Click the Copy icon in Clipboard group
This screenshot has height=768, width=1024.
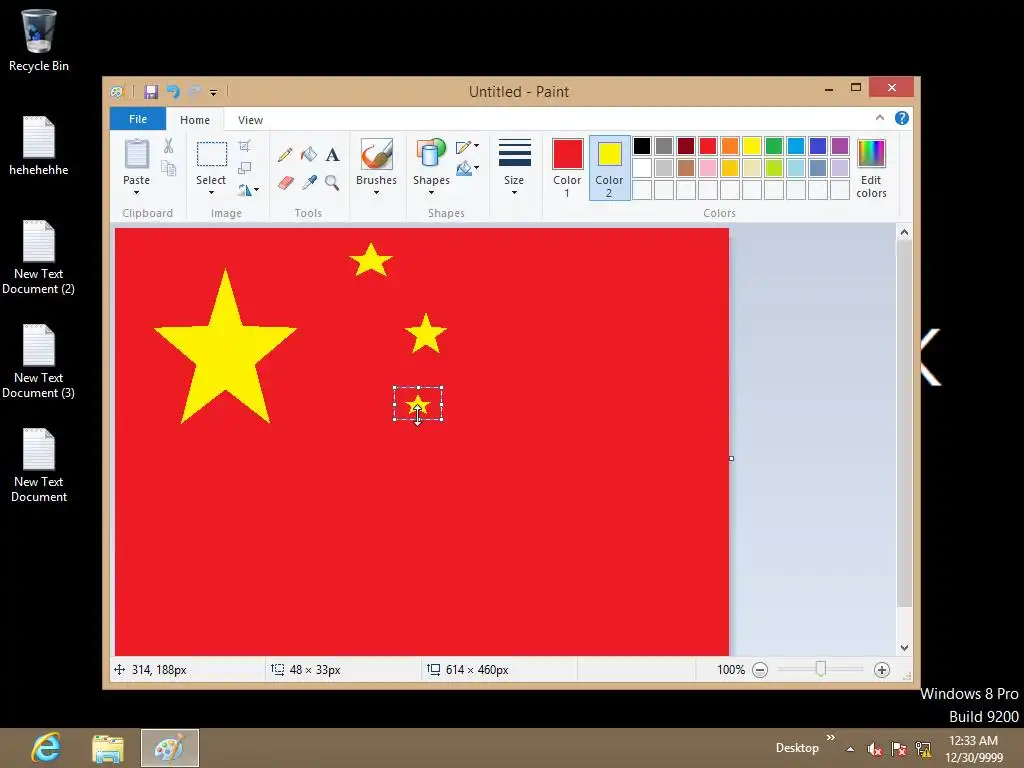coord(168,168)
